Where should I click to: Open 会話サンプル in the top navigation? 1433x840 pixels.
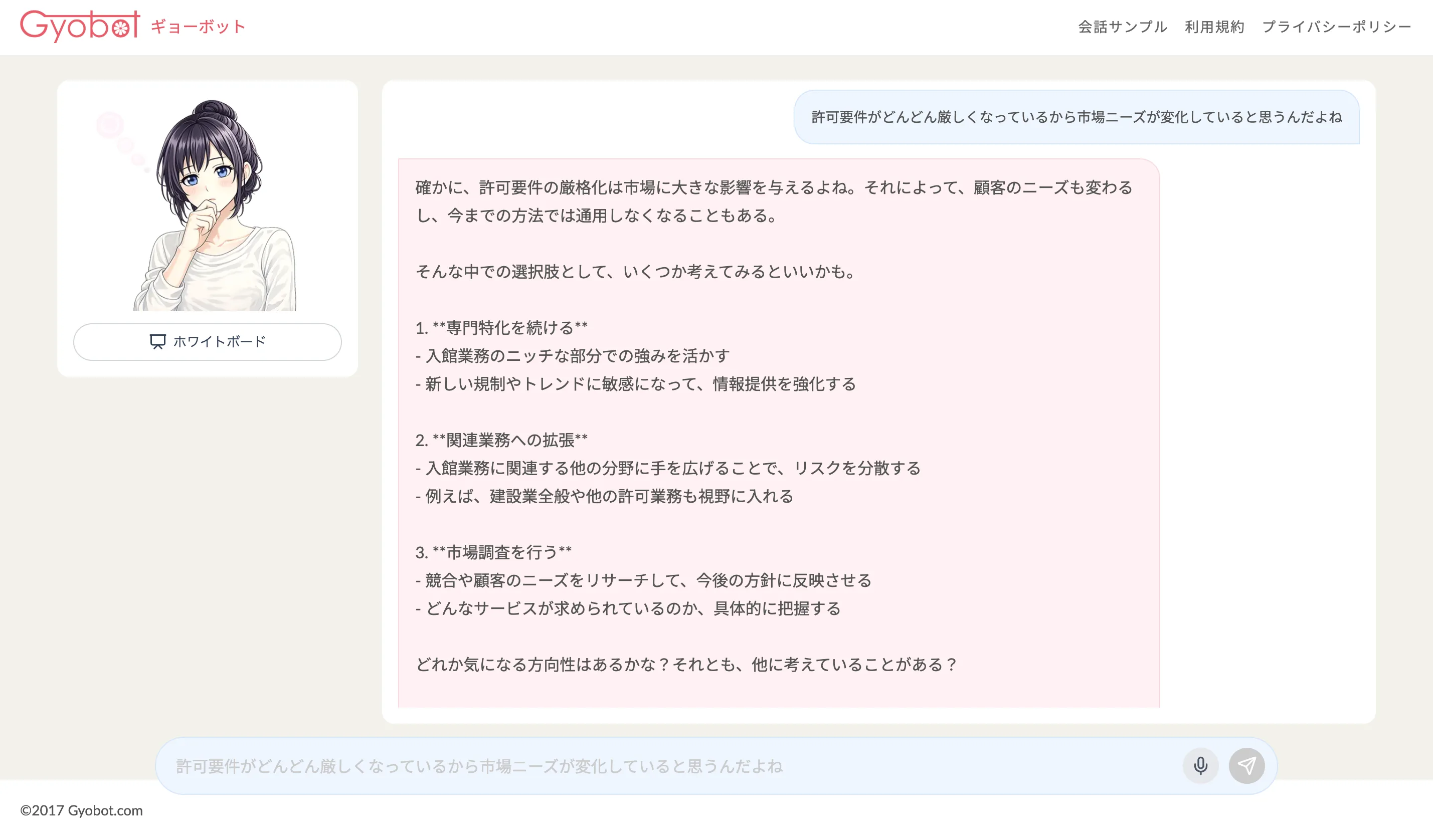coord(1122,27)
